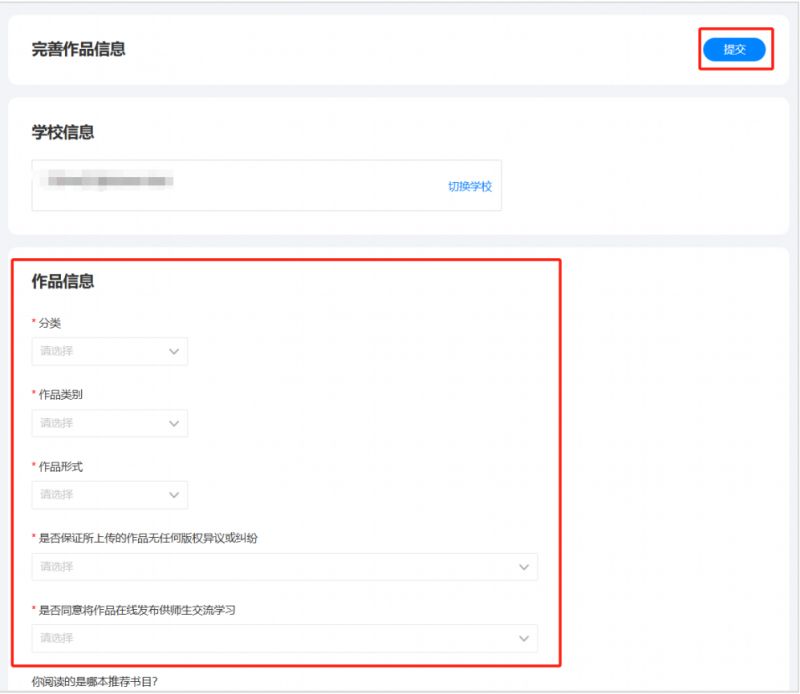This screenshot has width=800, height=694.
Task: Open the 分类 dropdown
Action: [110, 351]
